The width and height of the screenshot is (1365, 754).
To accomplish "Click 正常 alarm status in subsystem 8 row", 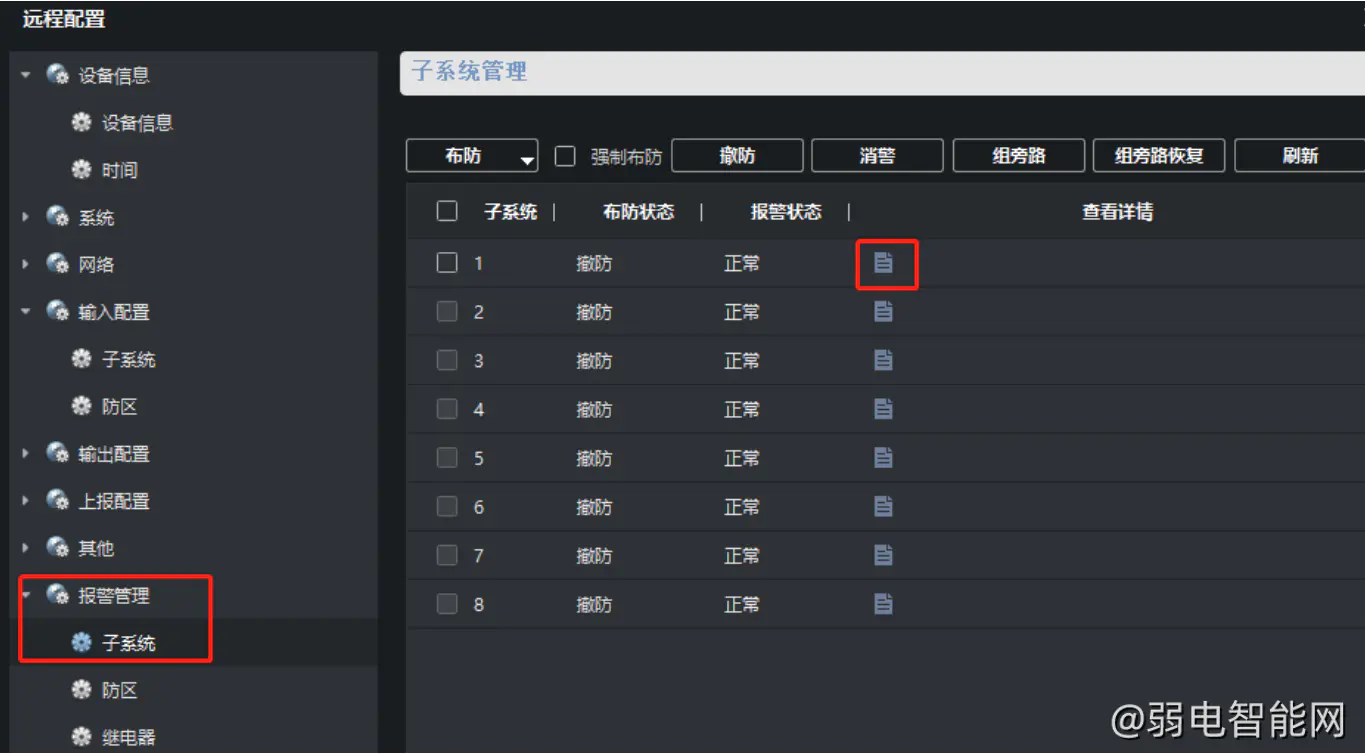I will (x=742, y=604).
